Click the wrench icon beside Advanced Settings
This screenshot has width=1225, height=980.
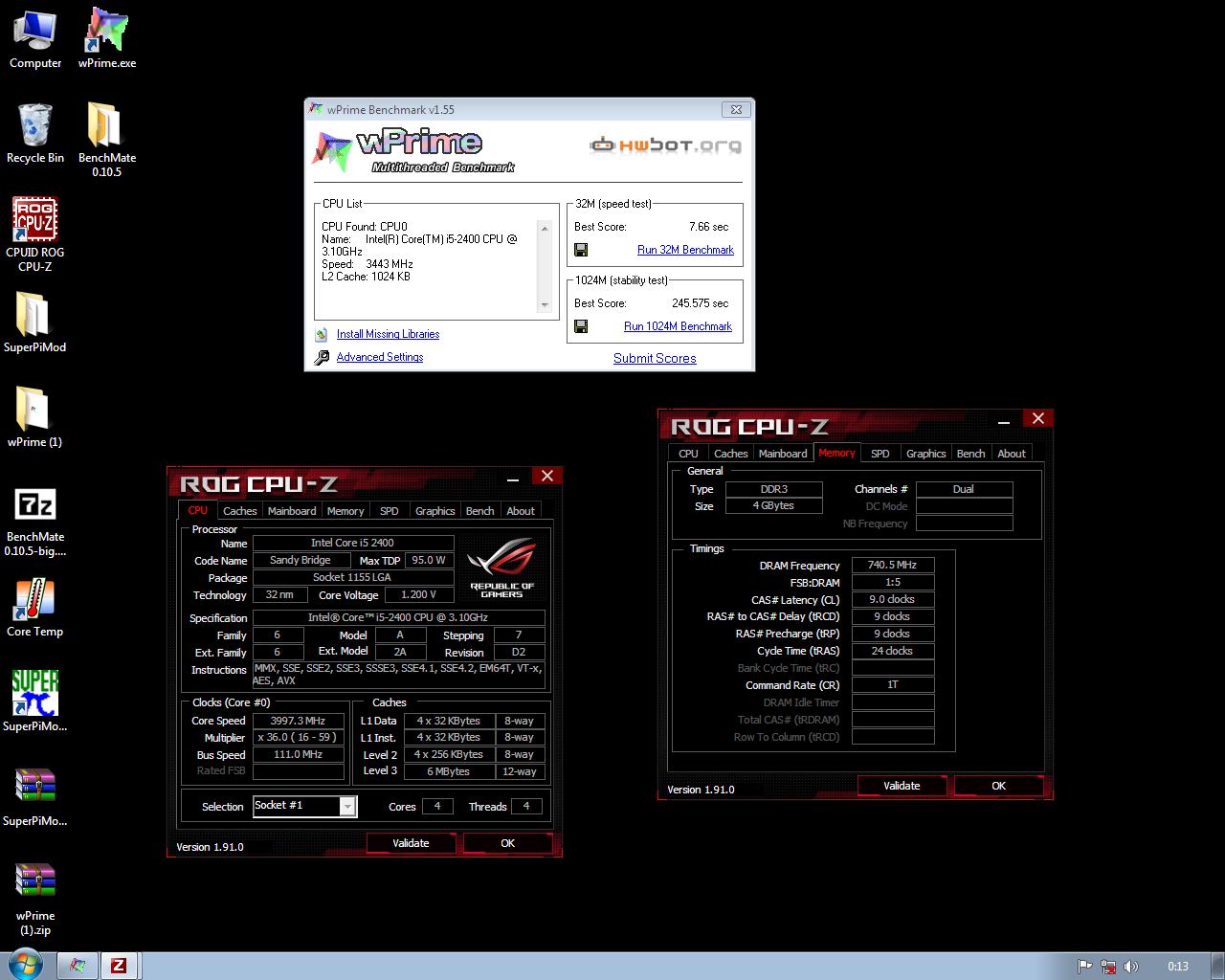tap(322, 357)
